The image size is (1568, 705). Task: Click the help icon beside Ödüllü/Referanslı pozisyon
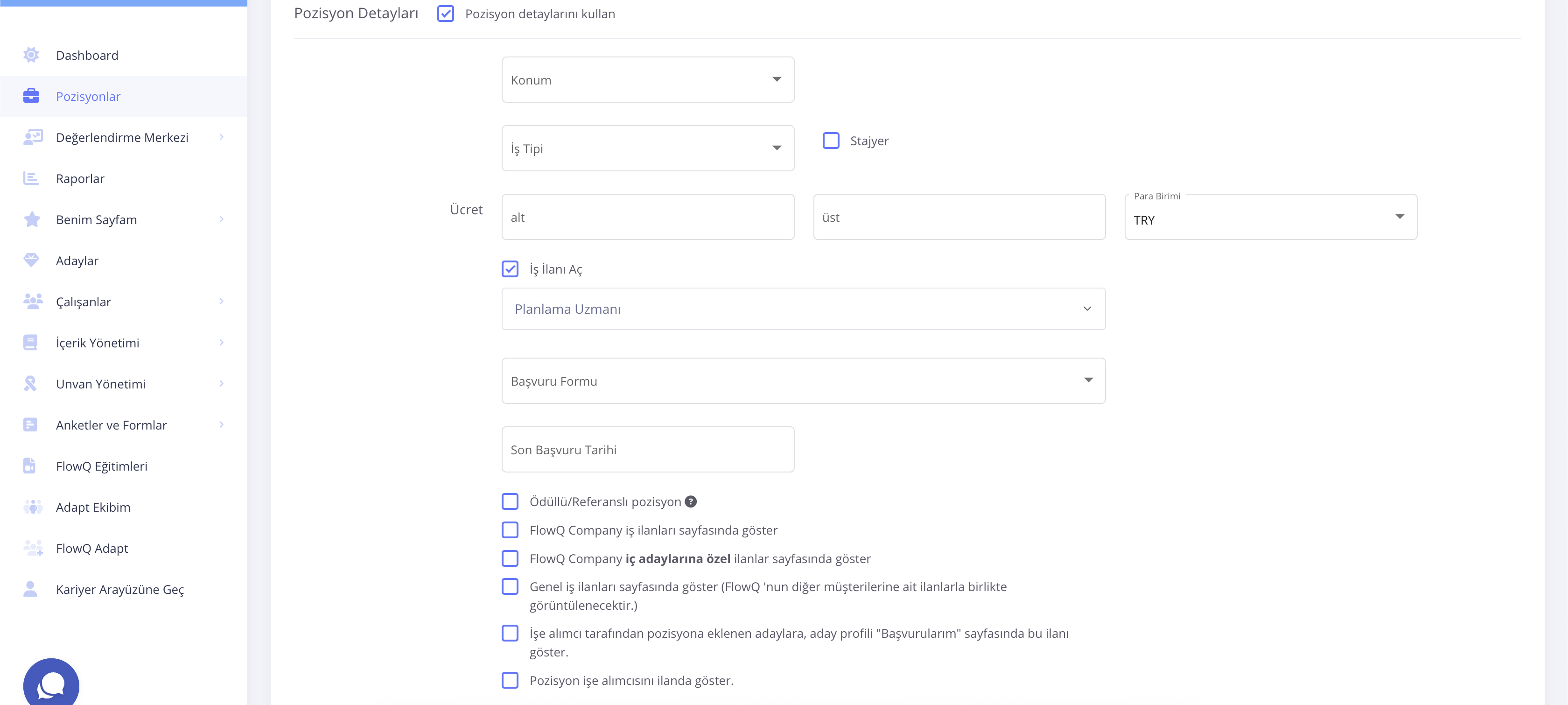(690, 501)
